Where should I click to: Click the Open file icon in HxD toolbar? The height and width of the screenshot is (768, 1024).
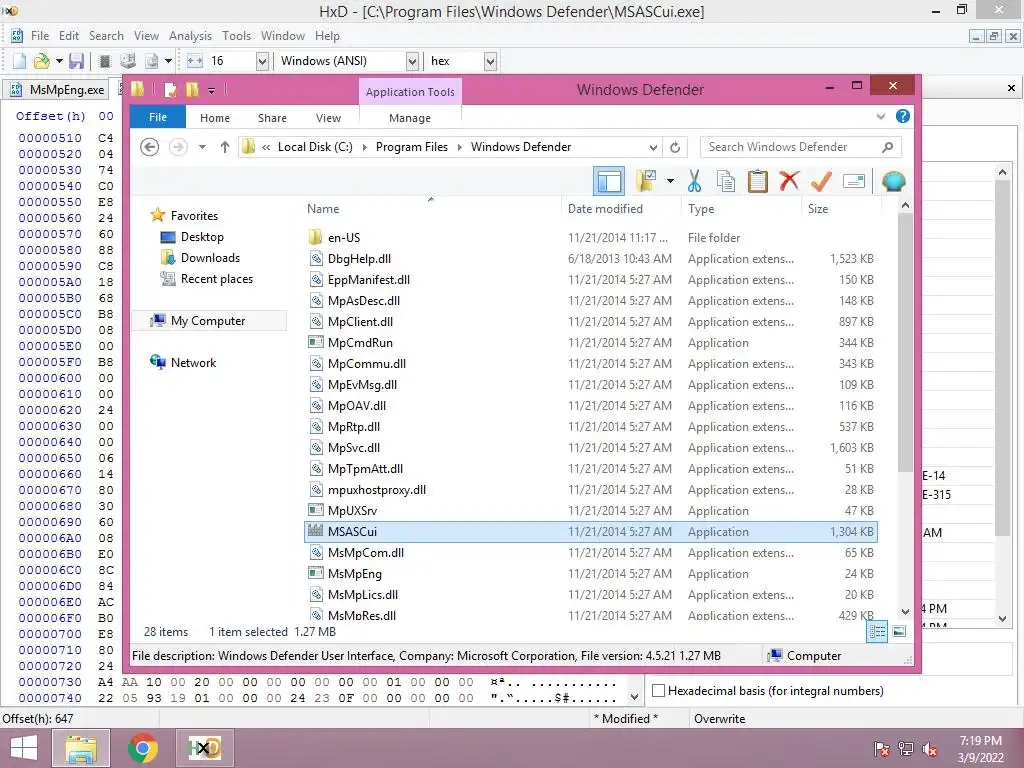click(42, 61)
